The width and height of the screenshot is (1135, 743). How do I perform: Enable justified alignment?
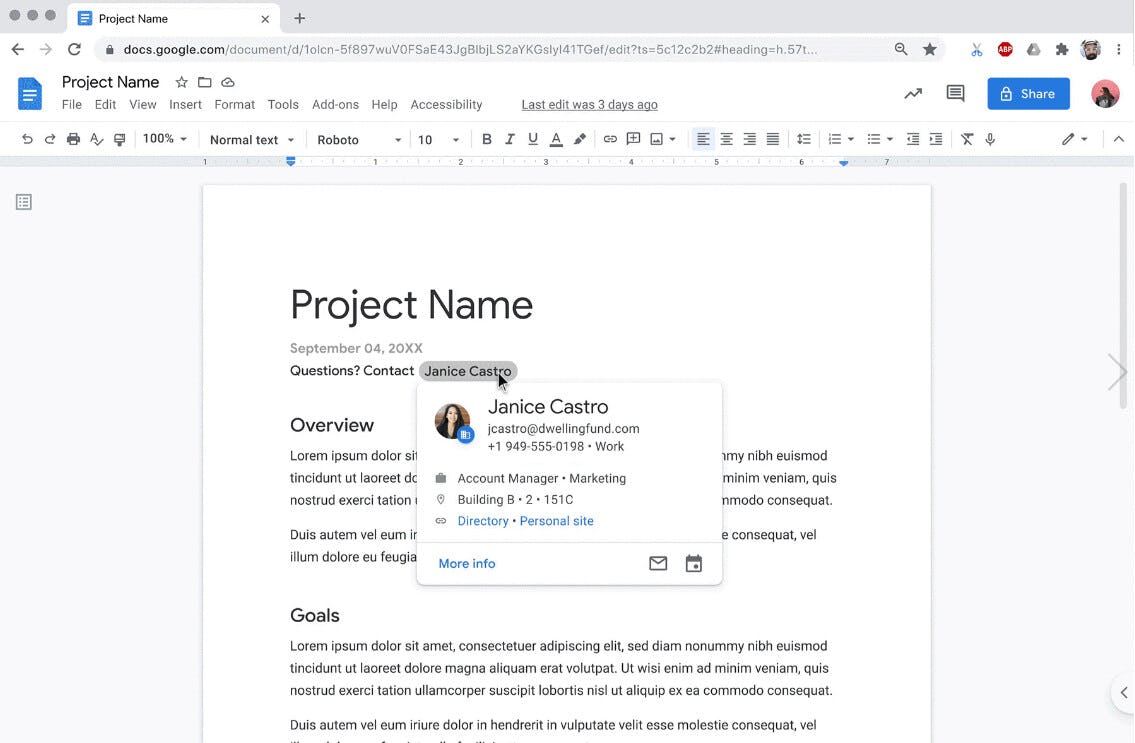click(772, 139)
